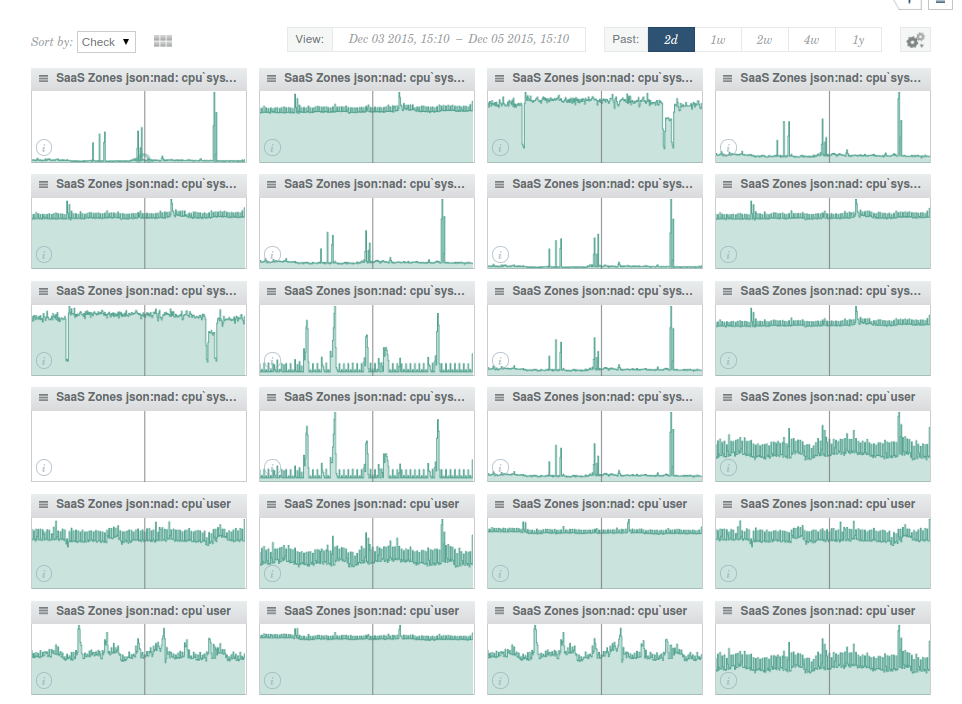Click info icon on bottom-right cpu`user graph
Screen dimensions: 962x704
pos(727,680)
